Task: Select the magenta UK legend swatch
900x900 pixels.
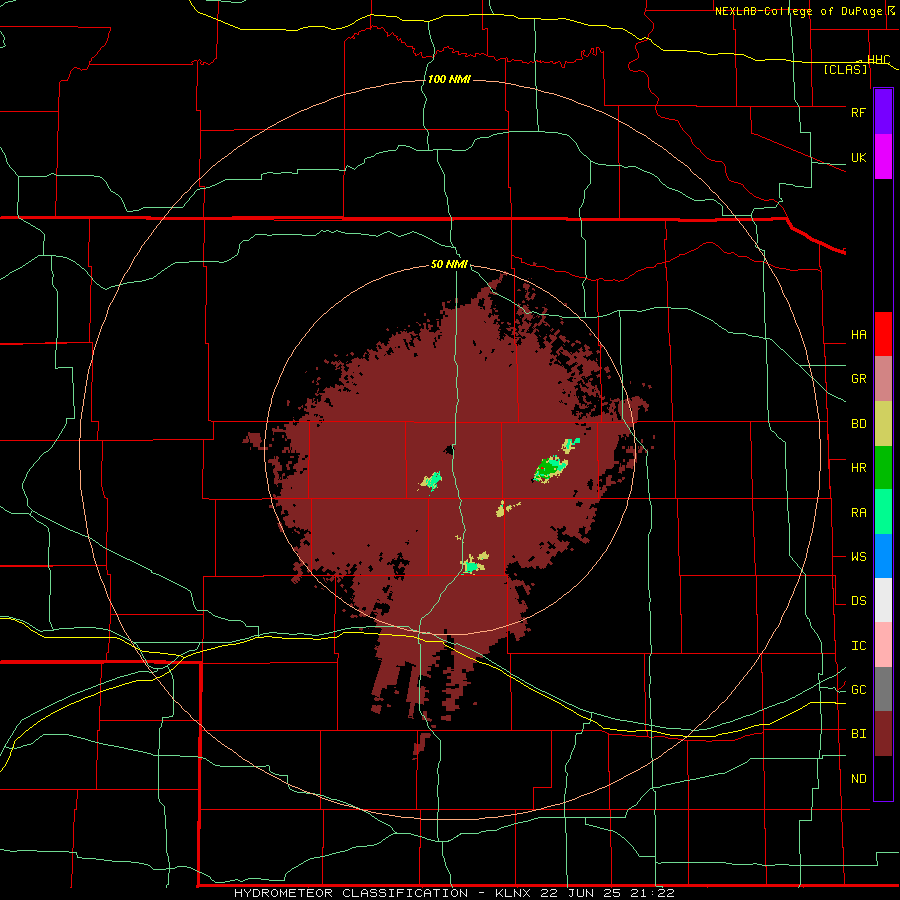Action: (883, 157)
